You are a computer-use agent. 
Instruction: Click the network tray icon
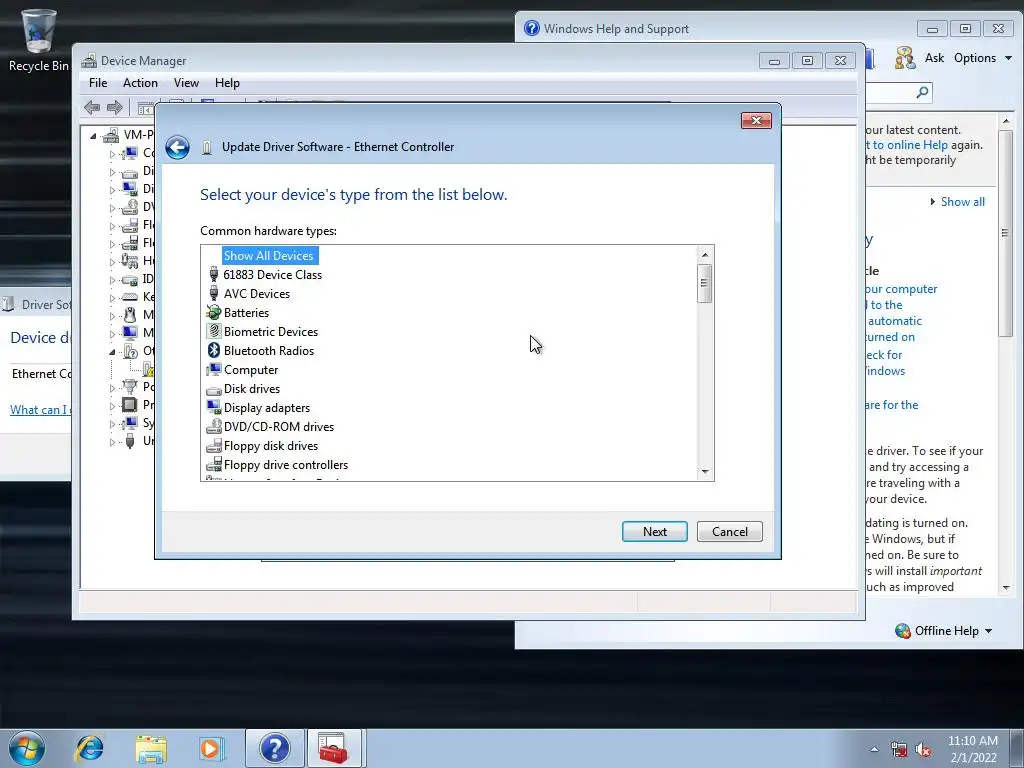[899, 750]
